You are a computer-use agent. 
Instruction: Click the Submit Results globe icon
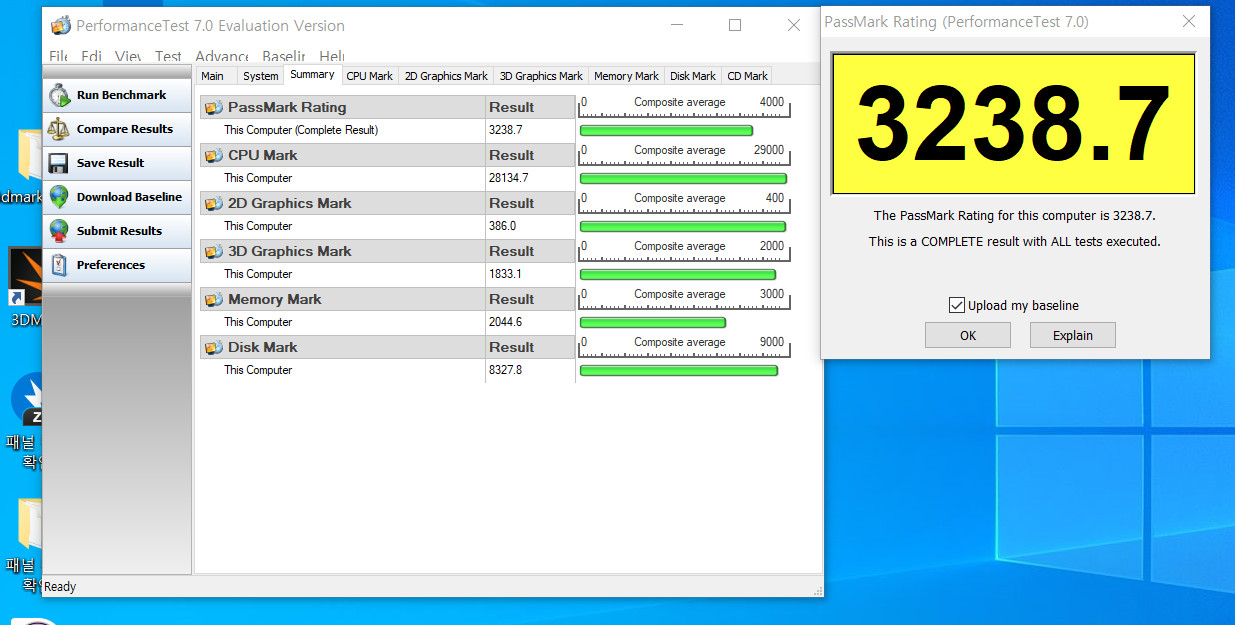click(x=59, y=231)
